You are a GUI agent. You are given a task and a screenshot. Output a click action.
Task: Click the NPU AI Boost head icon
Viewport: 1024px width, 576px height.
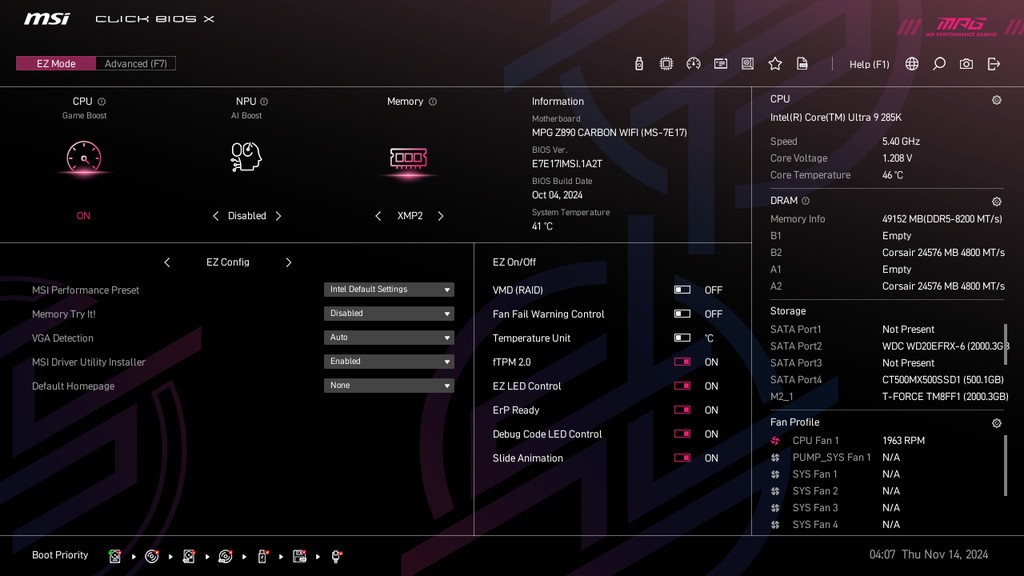pyautogui.click(x=246, y=157)
